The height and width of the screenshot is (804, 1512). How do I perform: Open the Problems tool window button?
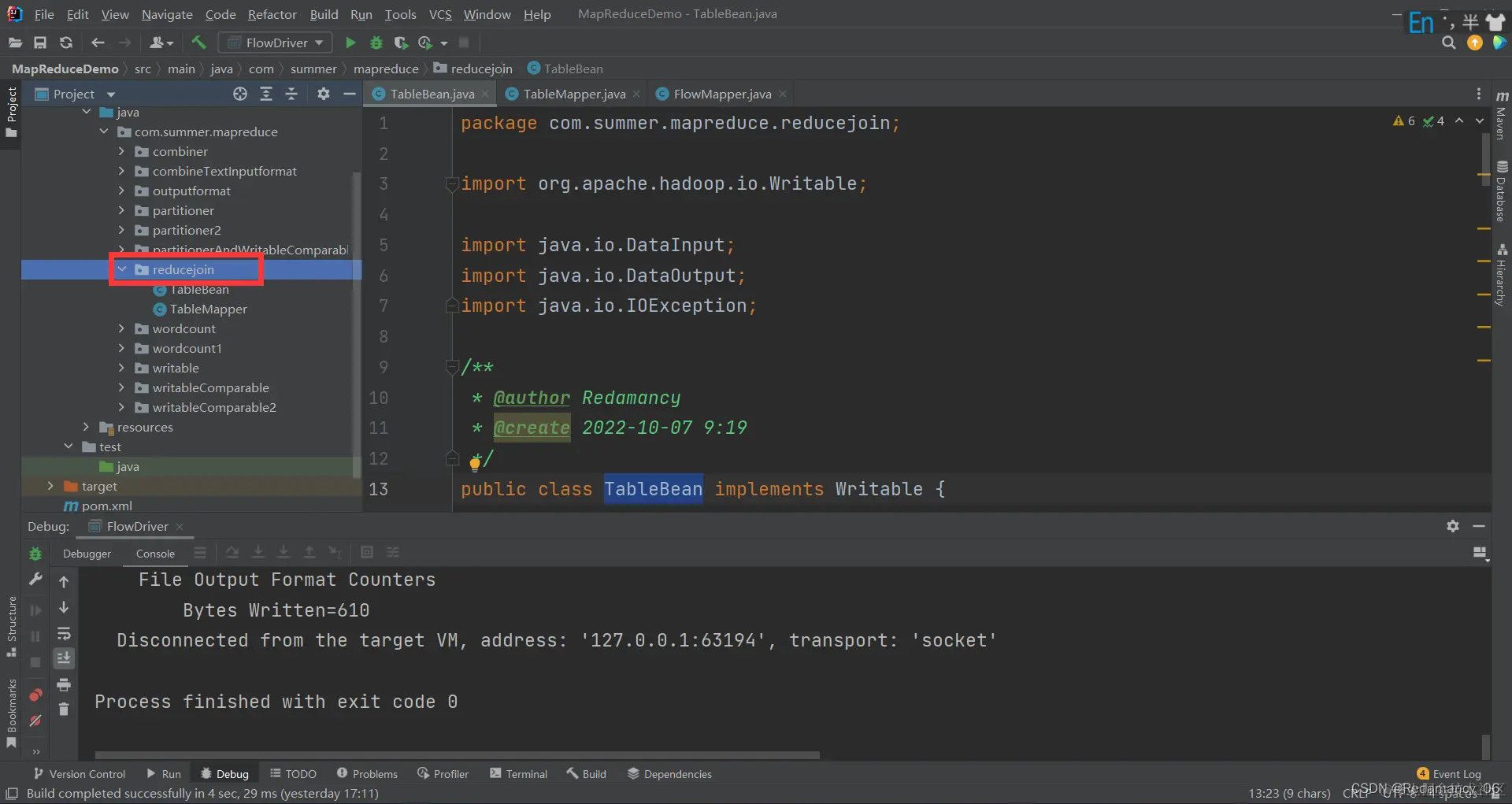point(367,774)
